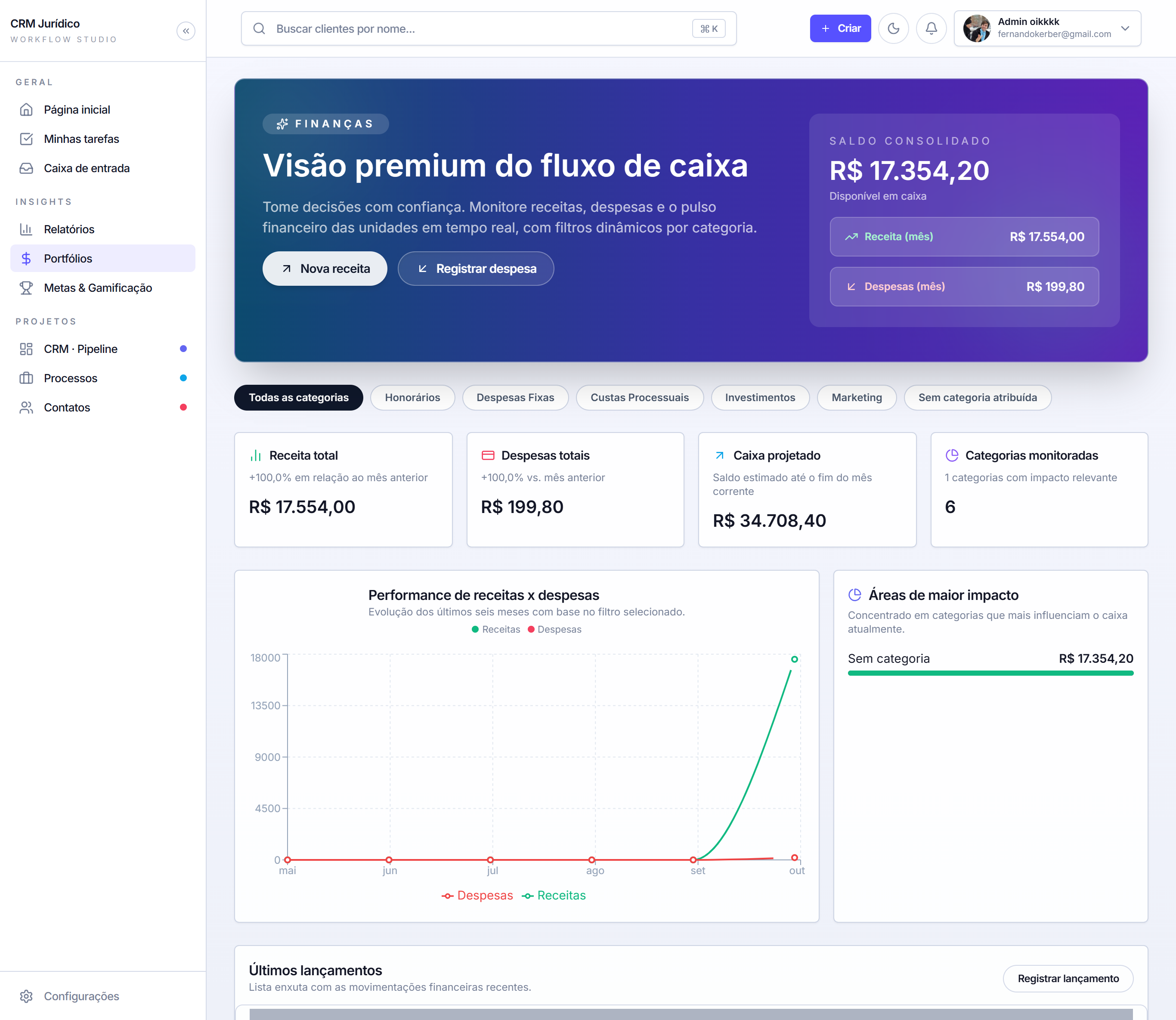The image size is (1176, 1020).
Task: Toggle dark mode with the moon button
Action: pos(893,28)
